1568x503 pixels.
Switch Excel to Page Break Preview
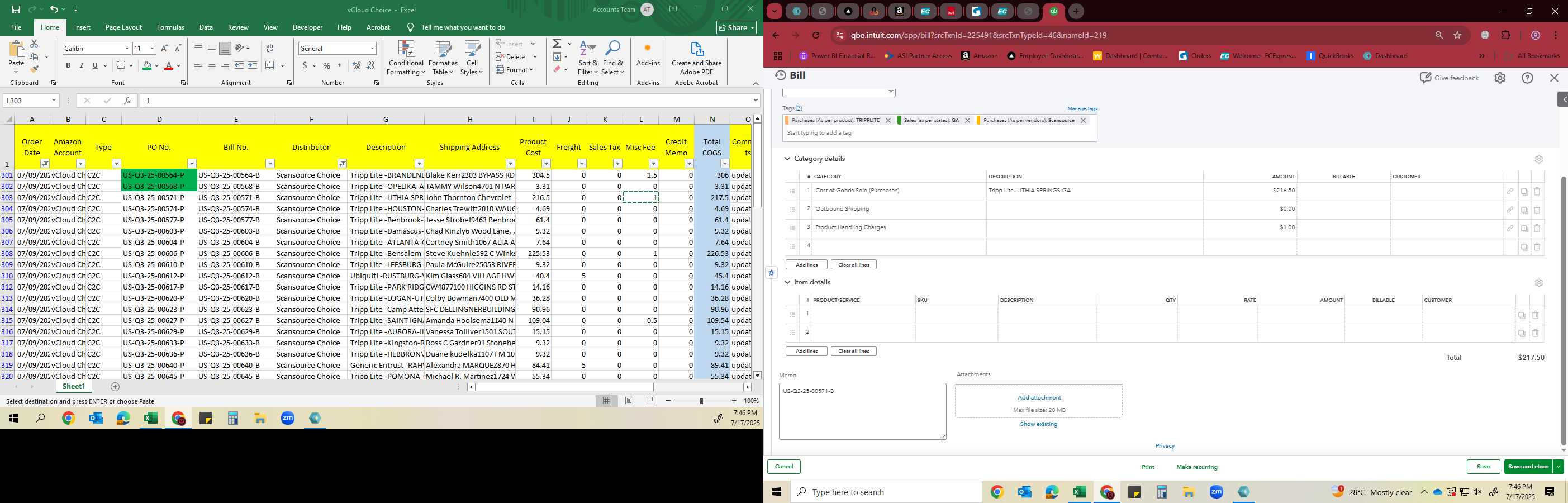[x=652, y=401]
